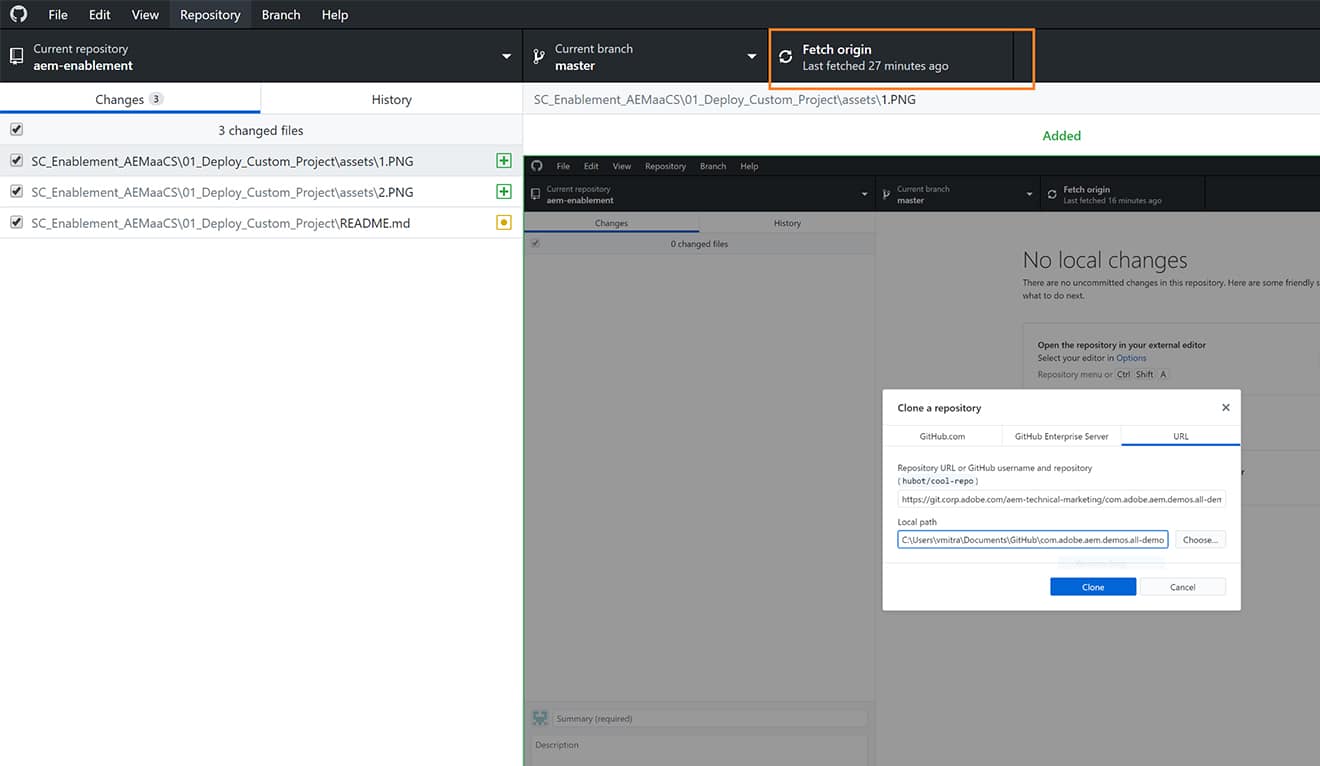This screenshot has width=1320, height=766.
Task: Click the repository icon beside aem-enablement
Action: [x=16, y=57]
